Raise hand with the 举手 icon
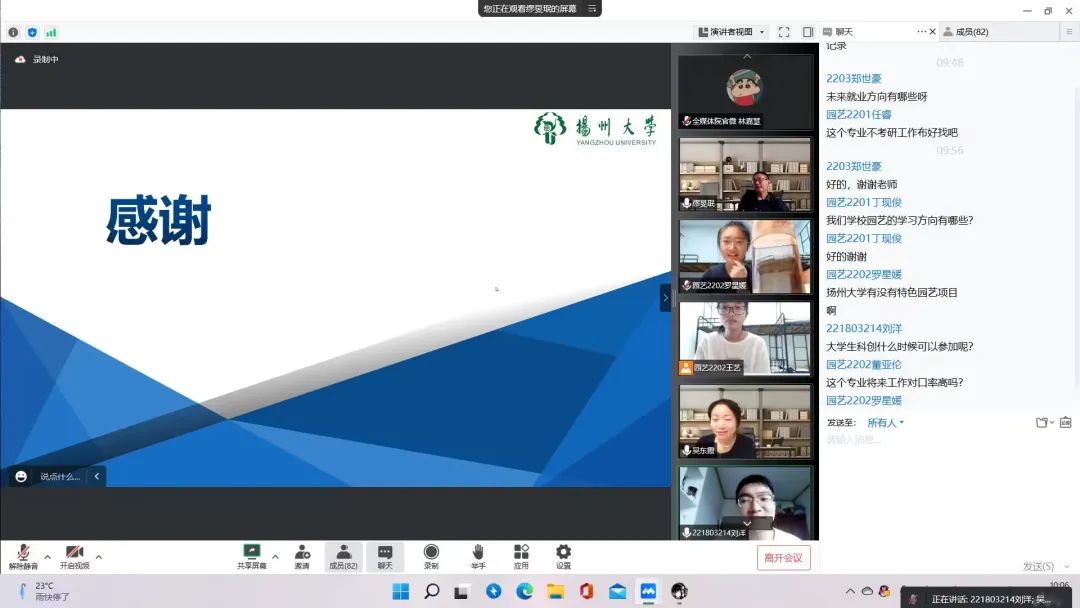The image size is (1080, 608). click(x=478, y=556)
